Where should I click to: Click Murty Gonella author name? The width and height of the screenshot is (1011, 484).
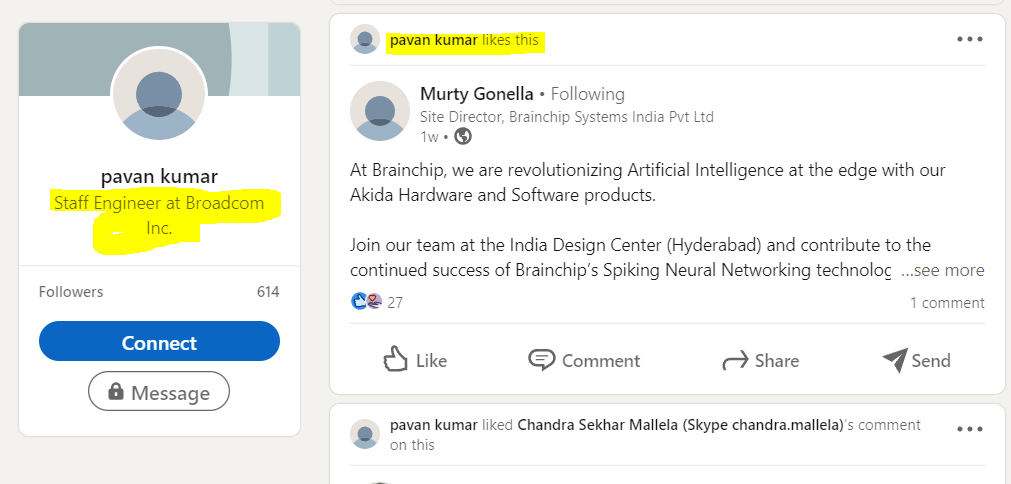tap(476, 94)
